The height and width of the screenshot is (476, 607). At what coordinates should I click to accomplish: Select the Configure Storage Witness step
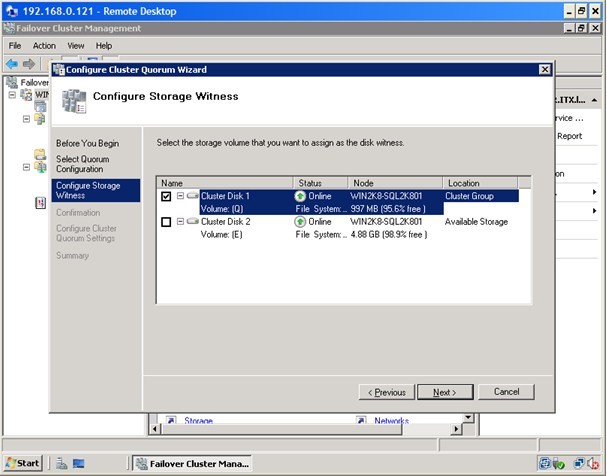point(96,190)
